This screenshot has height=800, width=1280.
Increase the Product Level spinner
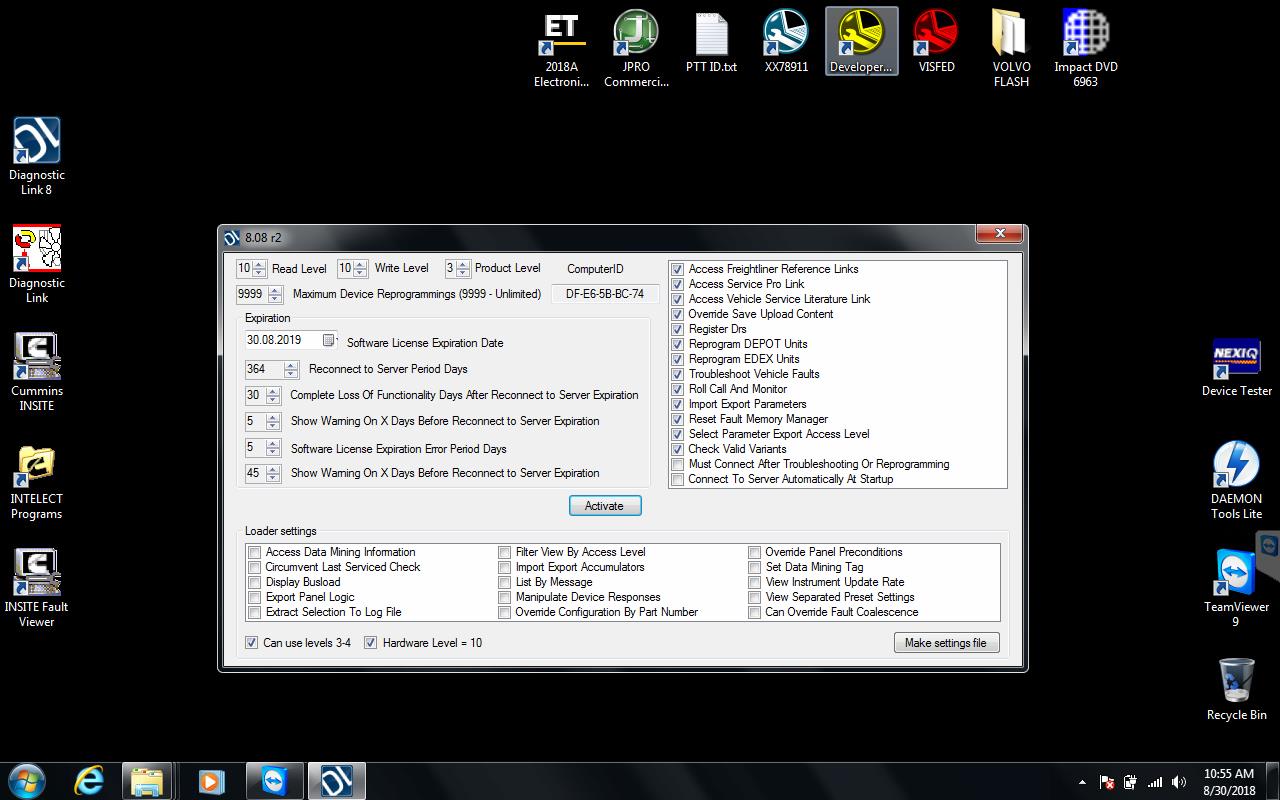[463, 265]
